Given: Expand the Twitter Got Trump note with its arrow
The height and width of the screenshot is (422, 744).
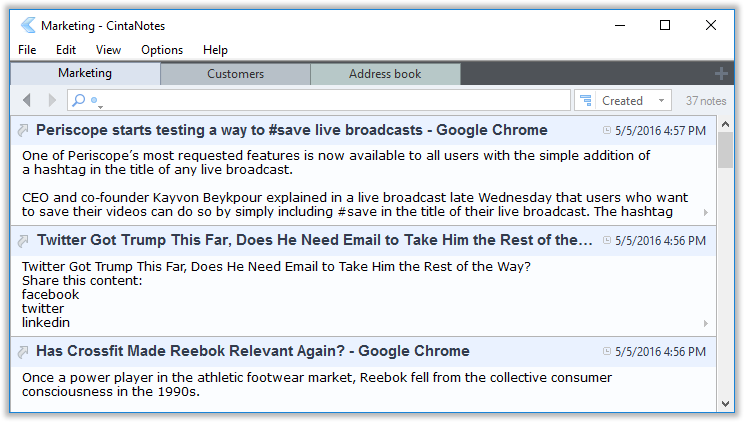Looking at the screenshot, I should [x=706, y=323].
